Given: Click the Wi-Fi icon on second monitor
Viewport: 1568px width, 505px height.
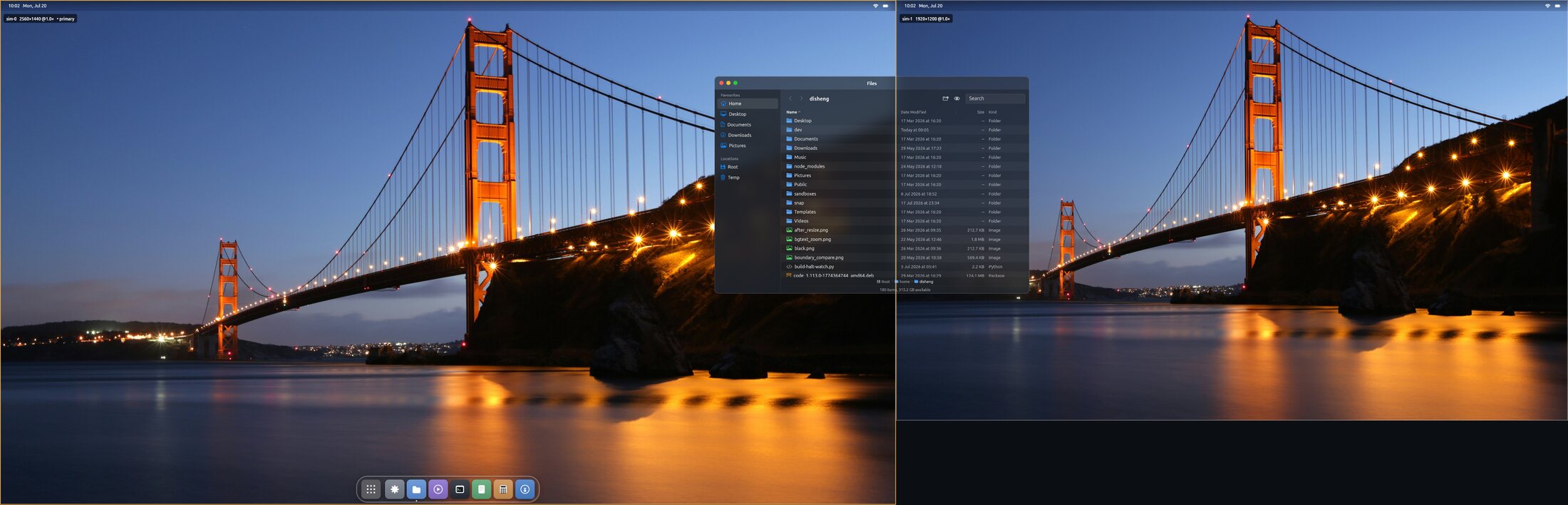Looking at the screenshot, I should (1547, 6).
